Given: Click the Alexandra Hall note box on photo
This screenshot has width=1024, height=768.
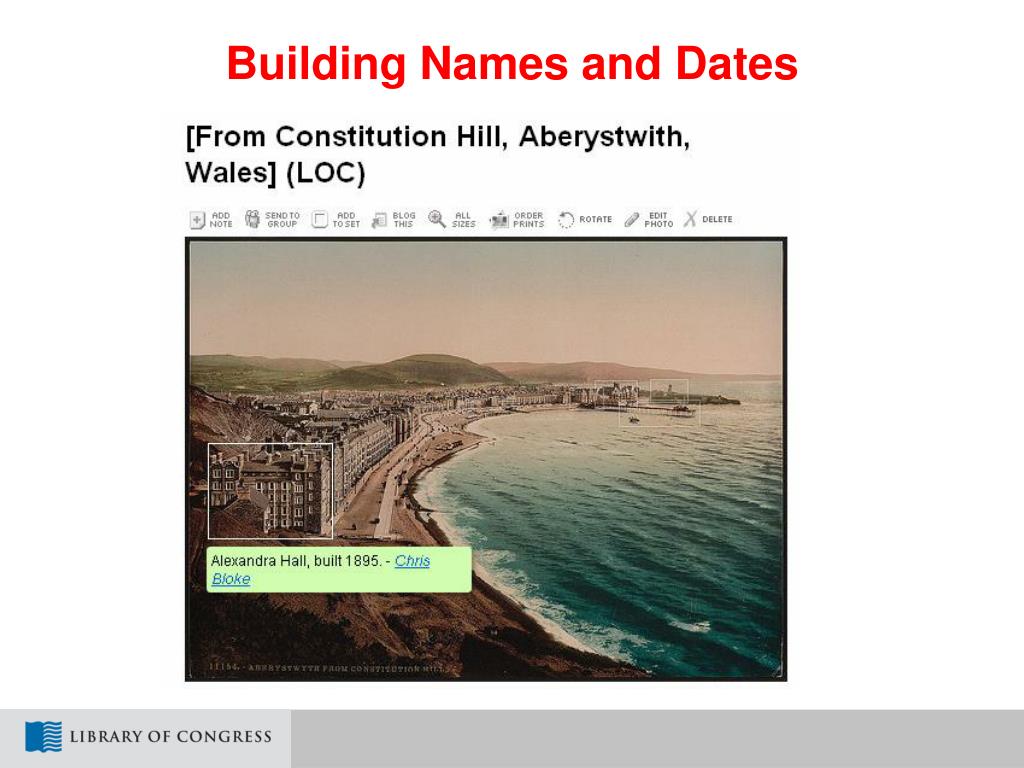Looking at the screenshot, I should [270, 491].
